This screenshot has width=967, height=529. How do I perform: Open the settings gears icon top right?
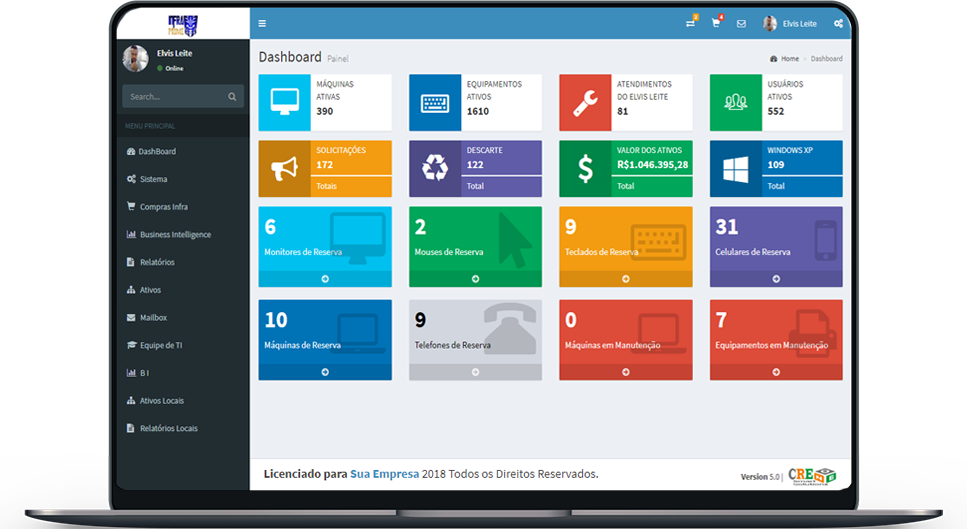(x=838, y=23)
